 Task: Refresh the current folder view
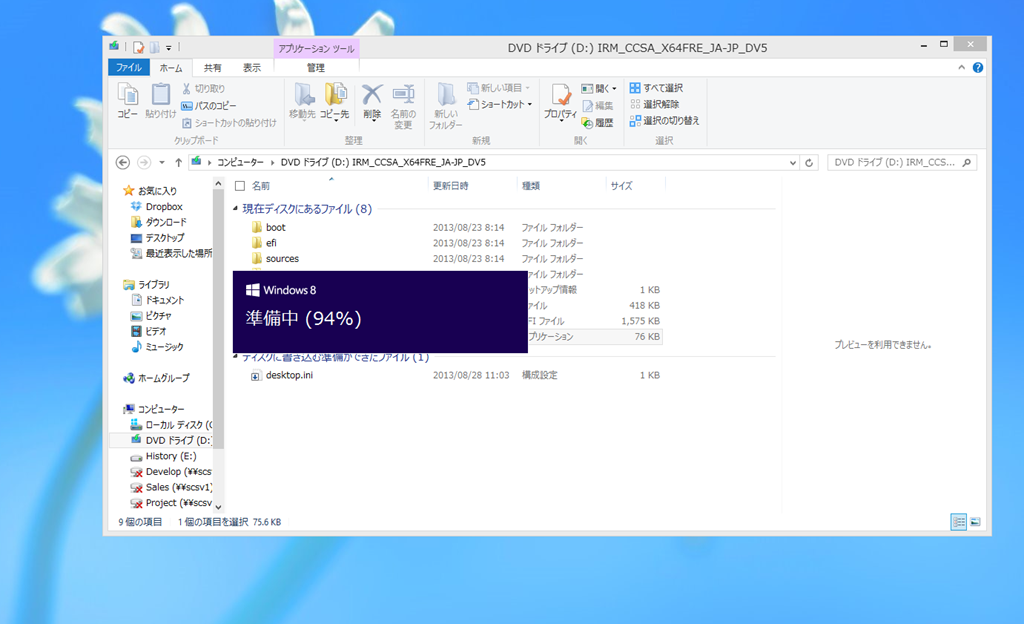coord(809,163)
